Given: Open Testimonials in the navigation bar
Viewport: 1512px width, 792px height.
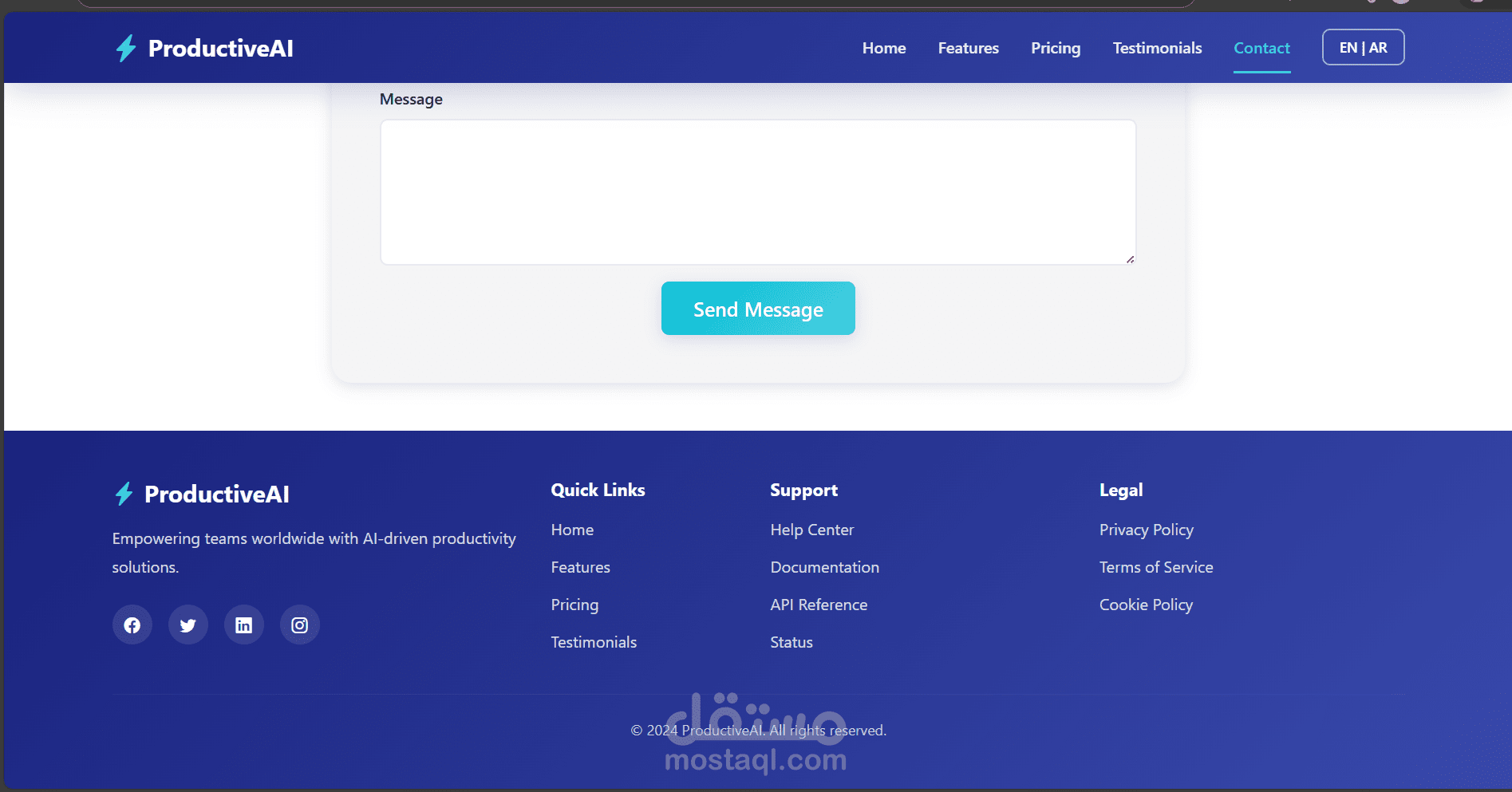Looking at the screenshot, I should coord(1157,48).
